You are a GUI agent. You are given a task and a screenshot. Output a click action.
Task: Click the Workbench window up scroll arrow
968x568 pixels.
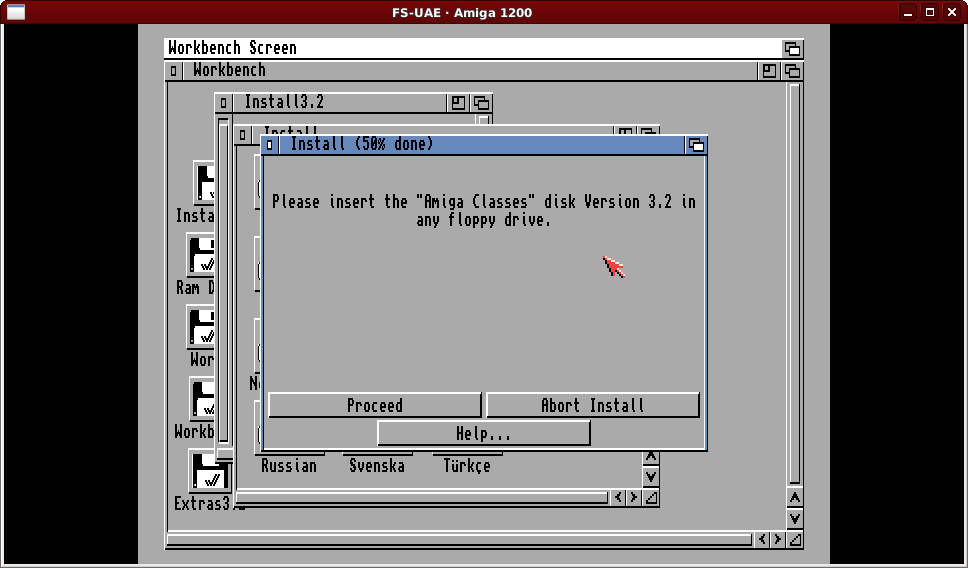point(795,498)
